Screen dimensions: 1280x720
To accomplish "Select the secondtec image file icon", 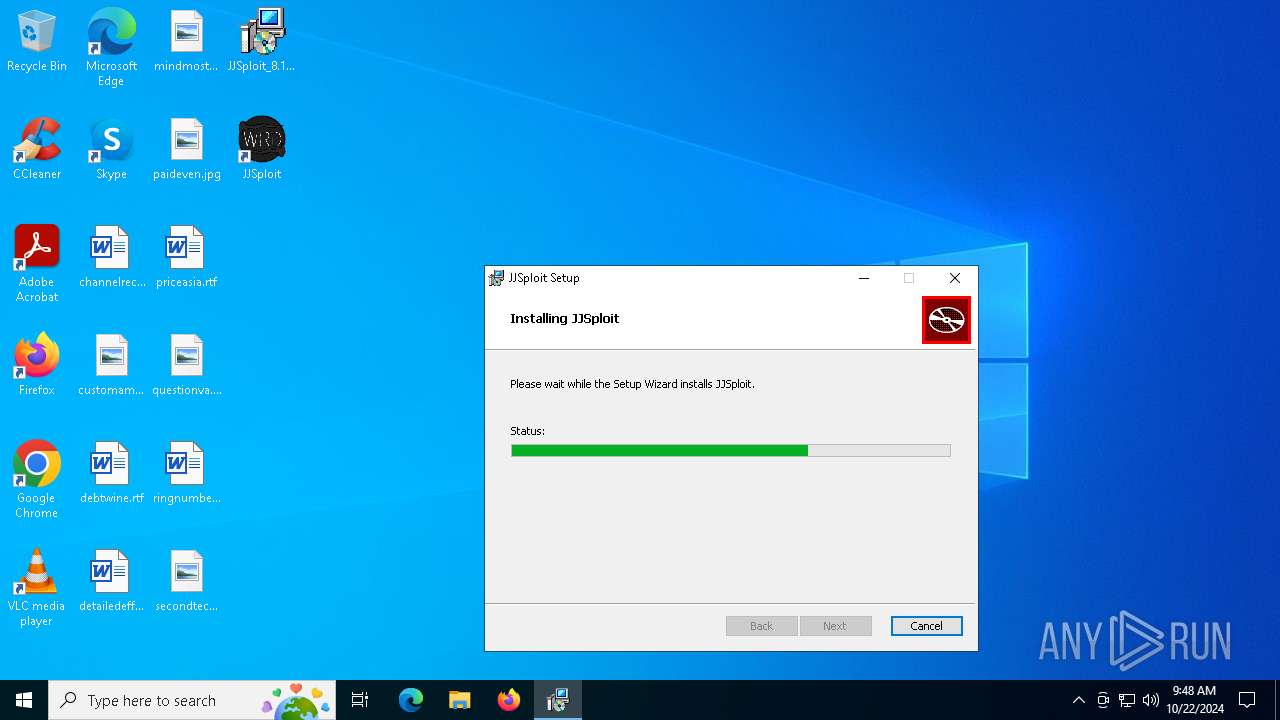I will 187,581.
